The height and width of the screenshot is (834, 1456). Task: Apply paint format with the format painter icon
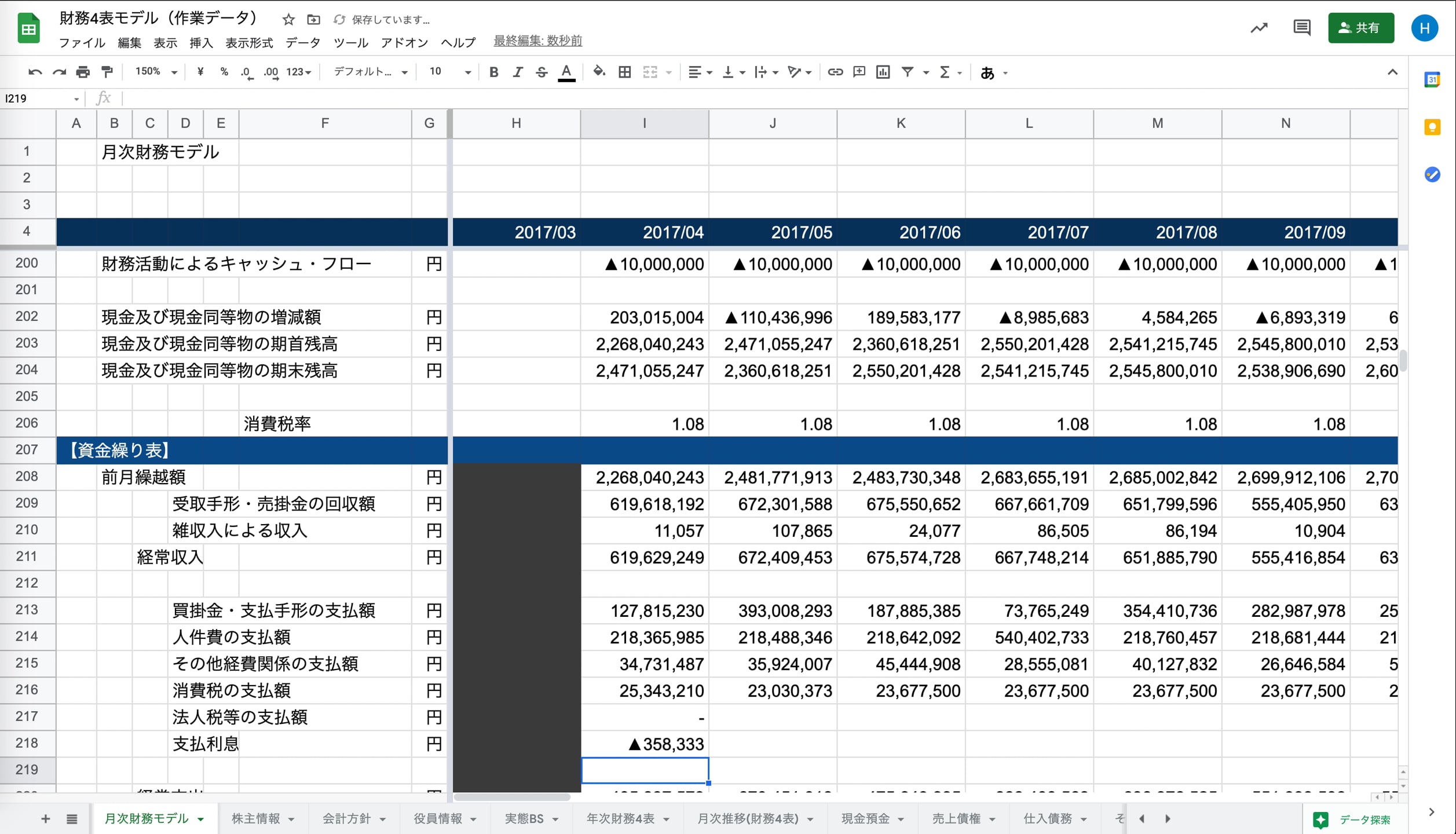107,72
